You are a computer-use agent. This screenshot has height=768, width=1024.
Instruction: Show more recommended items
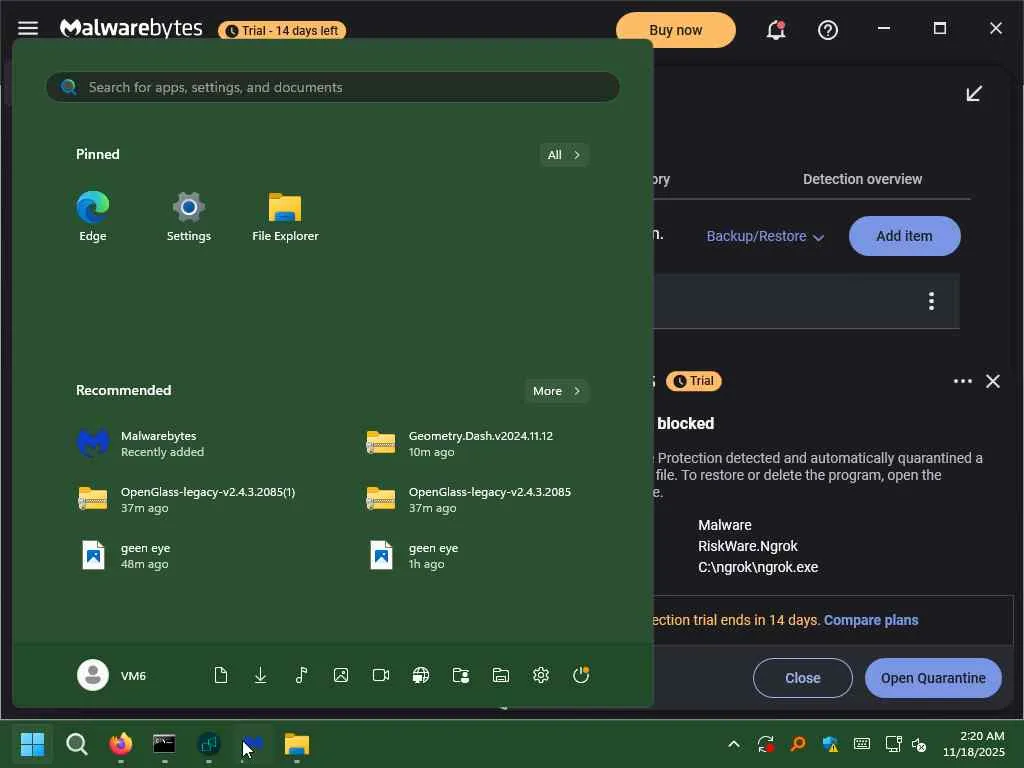(x=556, y=391)
